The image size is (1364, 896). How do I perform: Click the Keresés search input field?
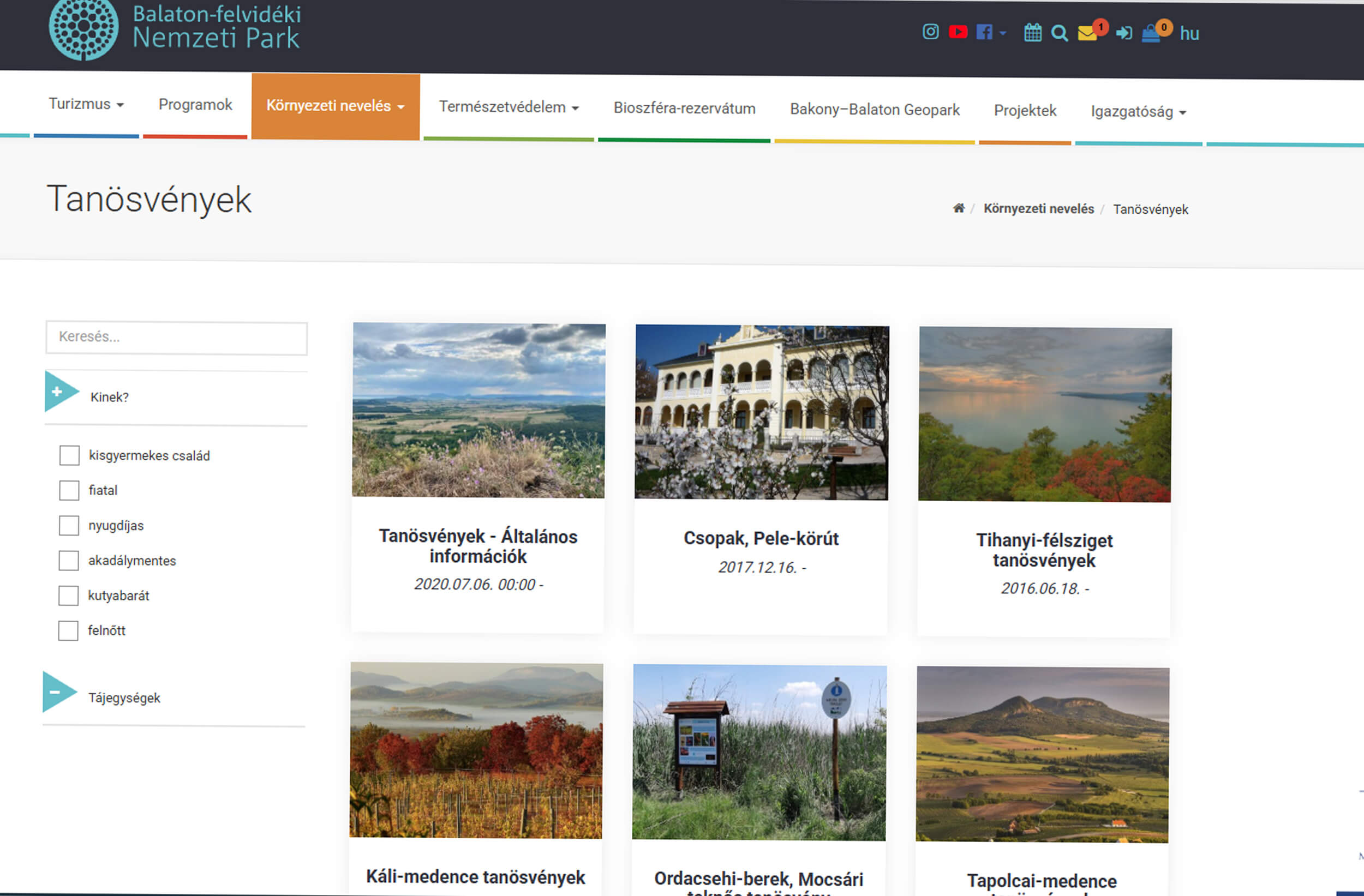176,338
